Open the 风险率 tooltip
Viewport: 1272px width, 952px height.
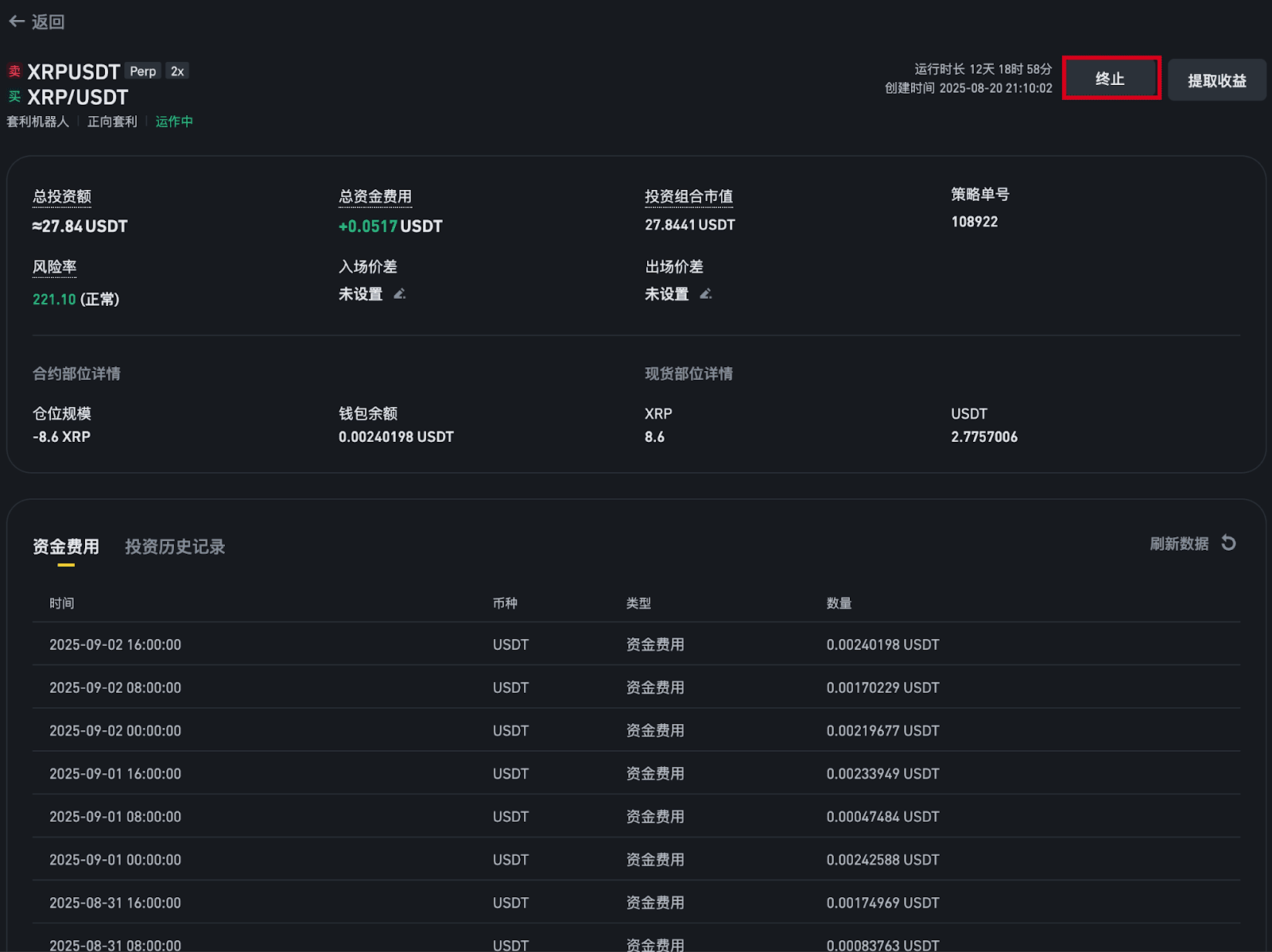pyautogui.click(x=54, y=266)
